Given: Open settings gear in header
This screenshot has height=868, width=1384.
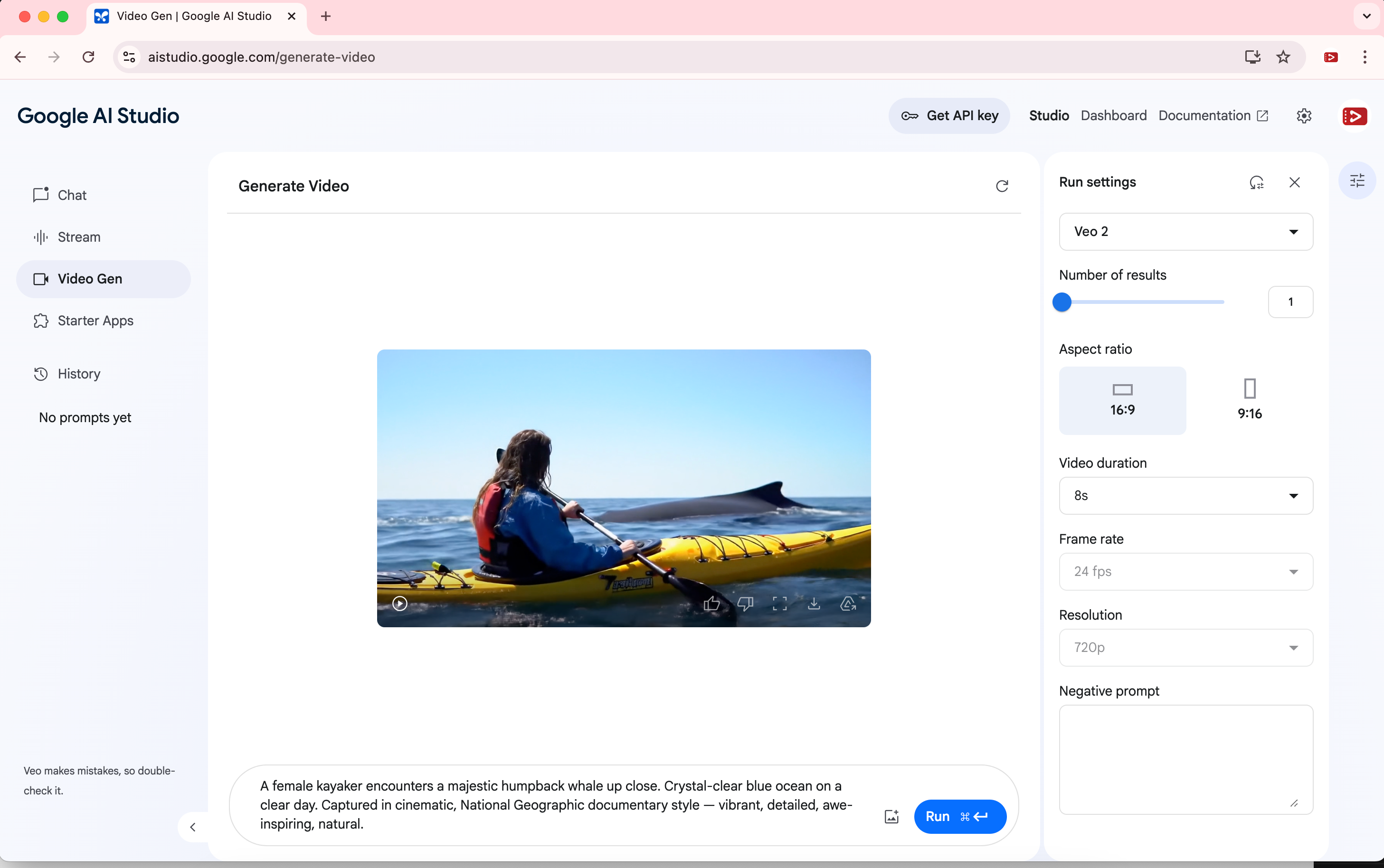Looking at the screenshot, I should (1304, 116).
